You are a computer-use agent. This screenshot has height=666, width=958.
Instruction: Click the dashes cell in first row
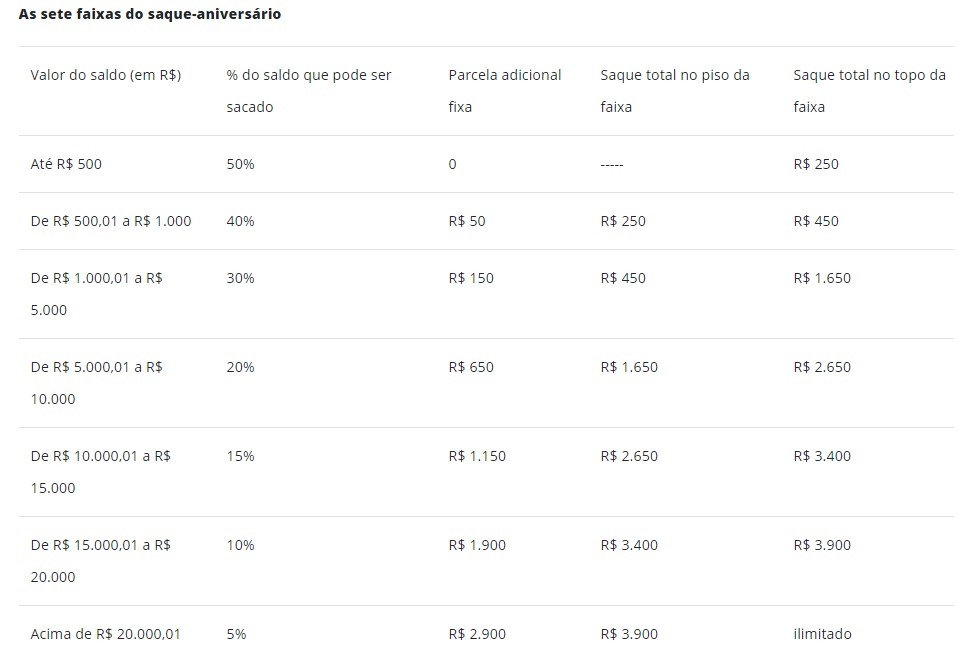[612, 165]
